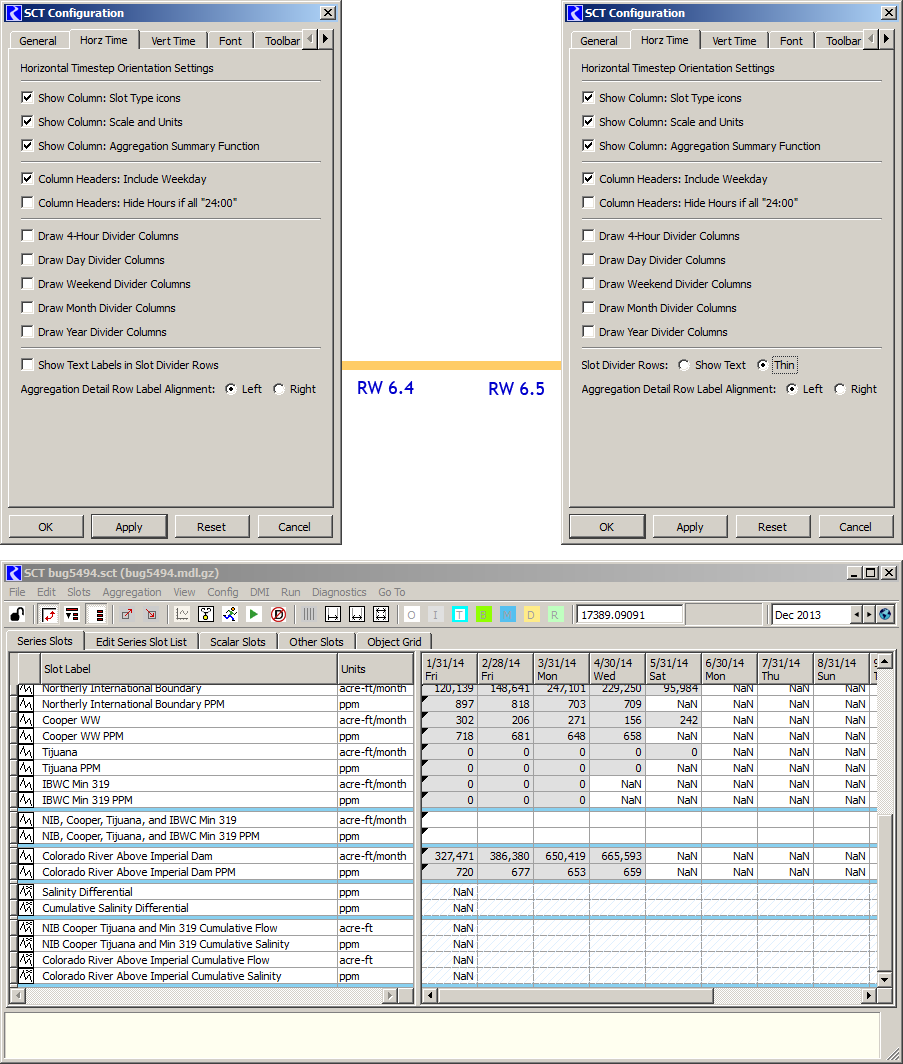Open the plot graph toolbar icon

click(182, 615)
